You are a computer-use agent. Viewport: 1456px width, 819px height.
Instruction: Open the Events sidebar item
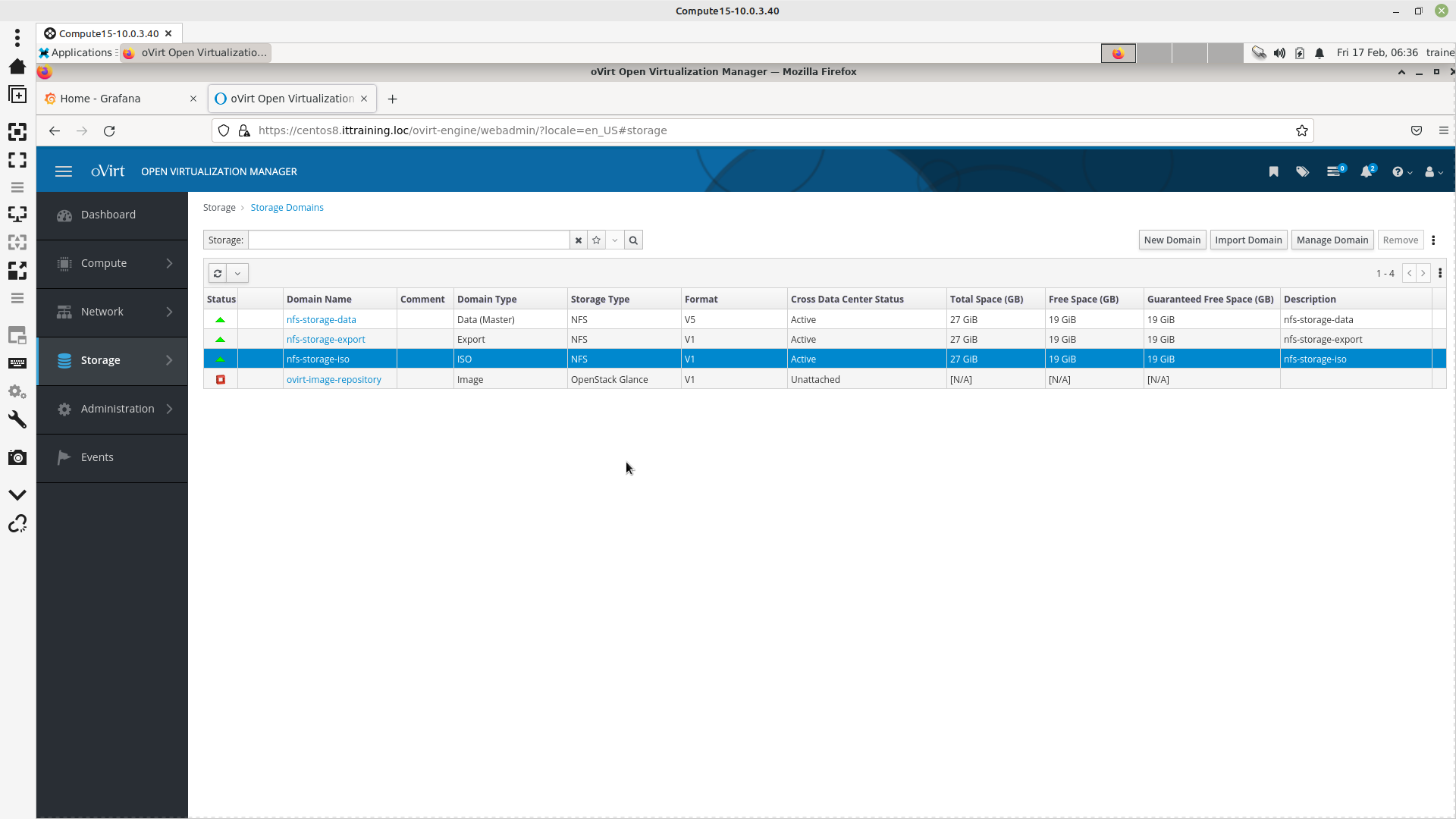point(97,457)
